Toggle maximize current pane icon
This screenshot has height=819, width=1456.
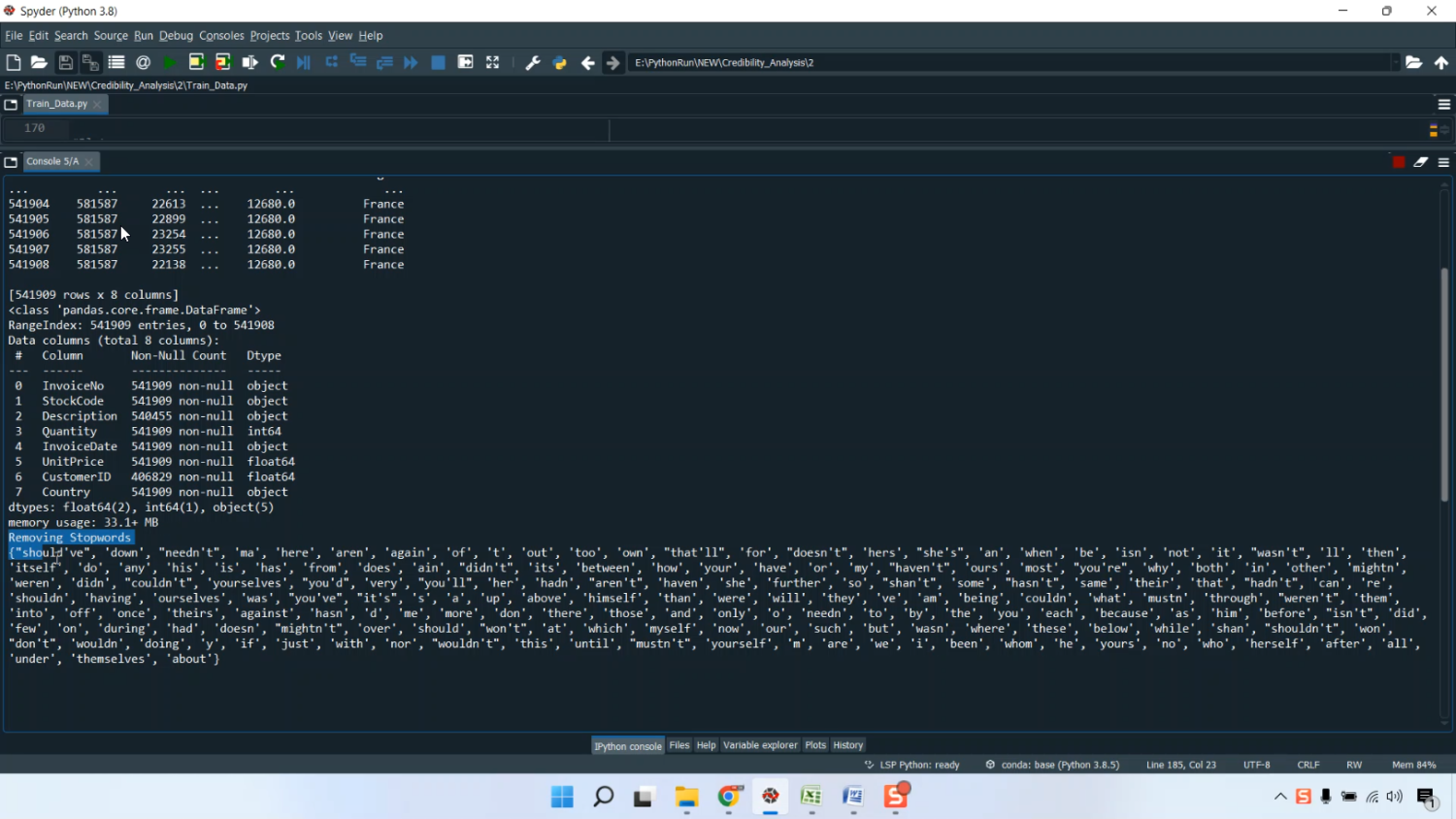click(x=493, y=62)
